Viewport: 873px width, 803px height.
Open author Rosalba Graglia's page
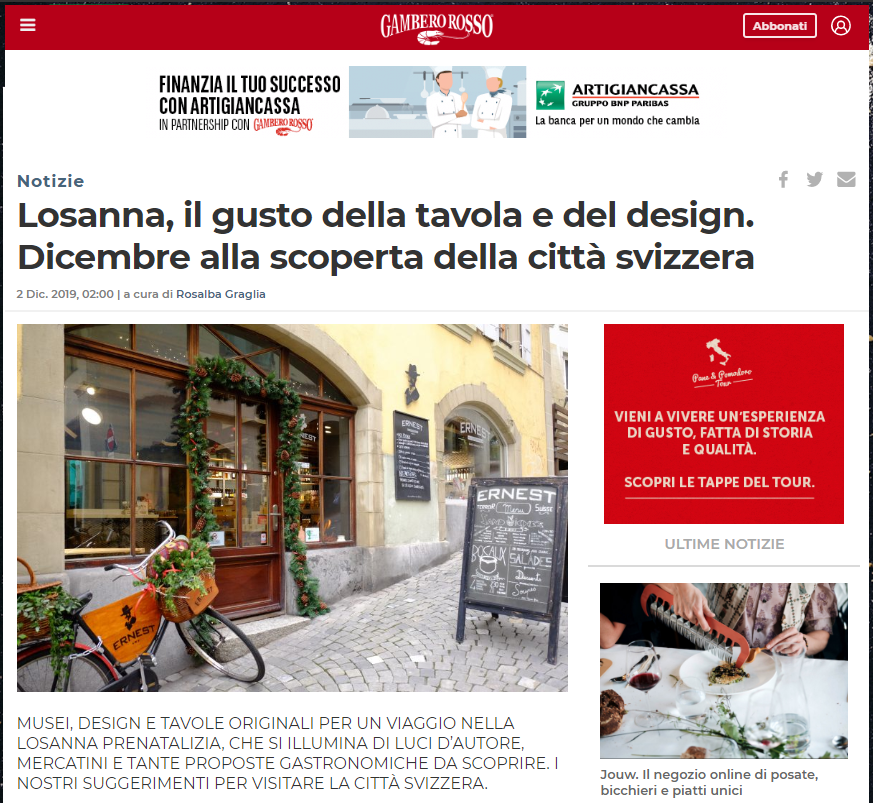pos(220,294)
